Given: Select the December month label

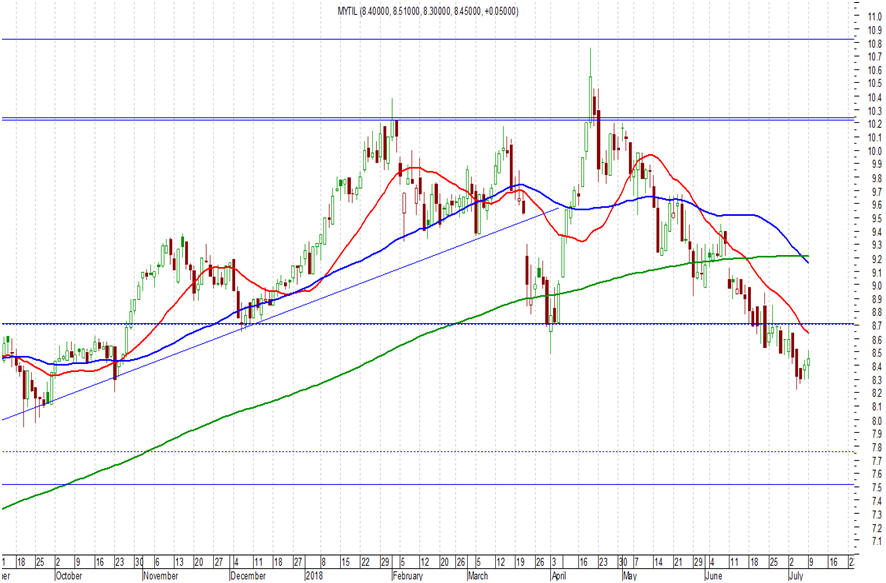Looking at the screenshot, I should [248, 576].
